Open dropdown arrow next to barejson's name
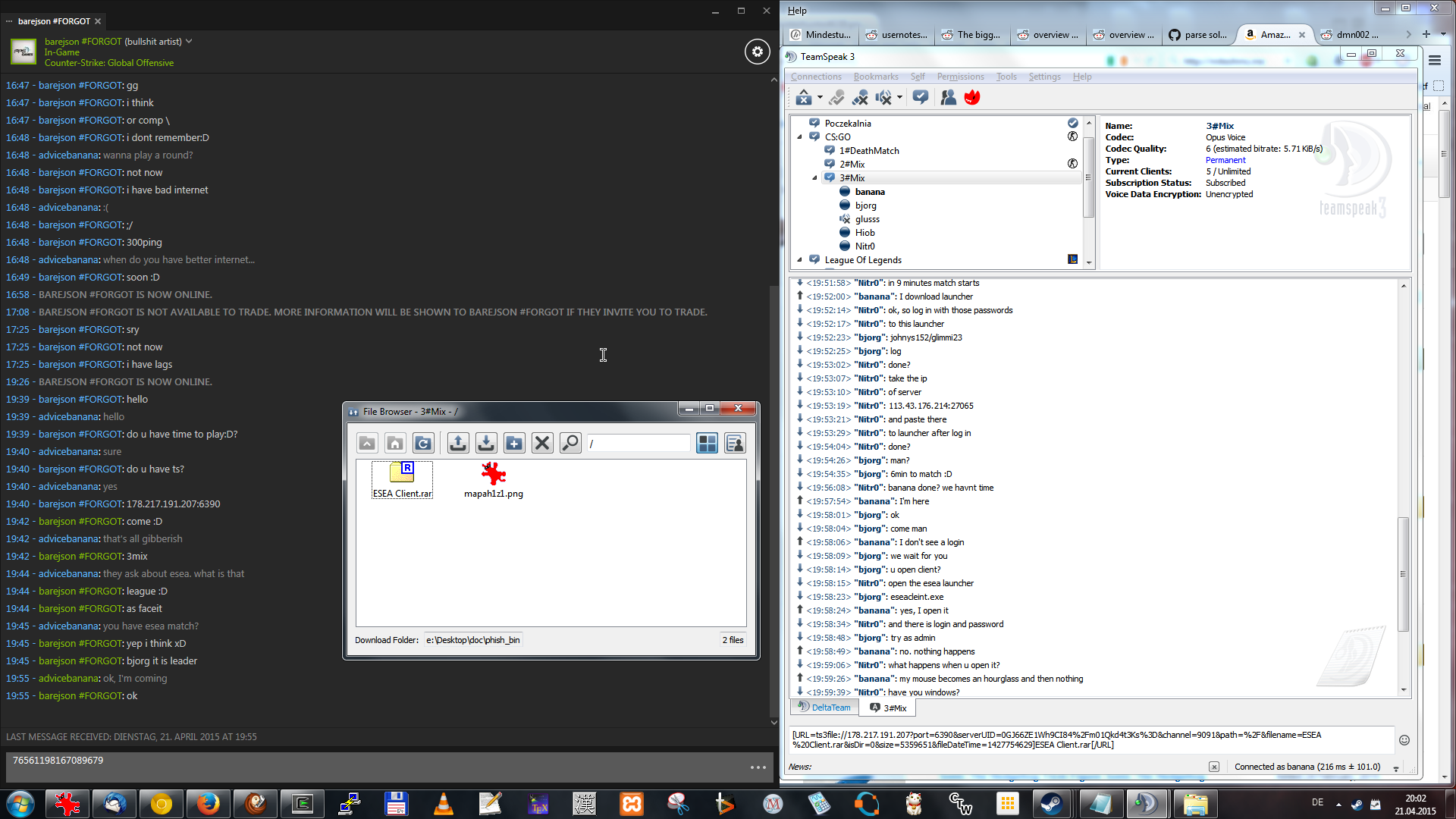Viewport: 1456px width, 819px height. 189,42
